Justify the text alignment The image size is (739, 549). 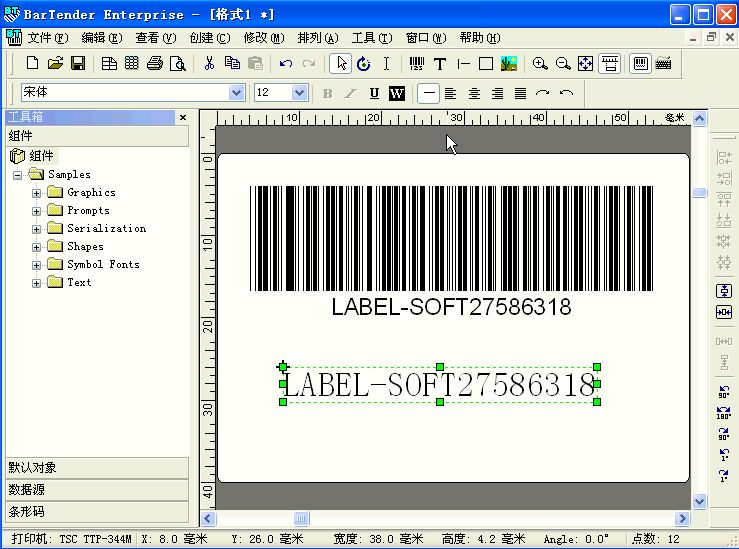click(x=520, y=93)
